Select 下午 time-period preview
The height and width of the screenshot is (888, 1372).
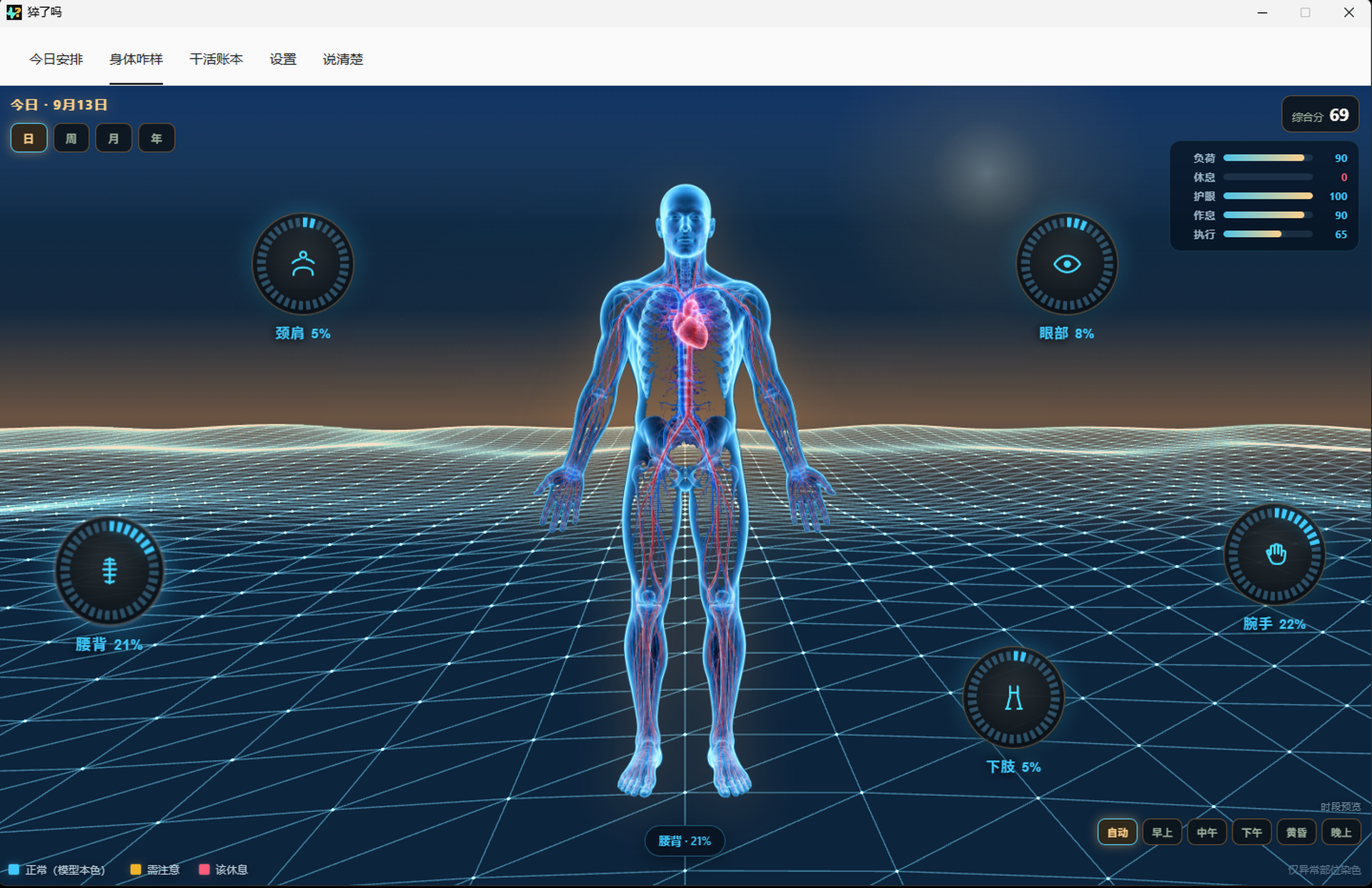point(1251,832)
